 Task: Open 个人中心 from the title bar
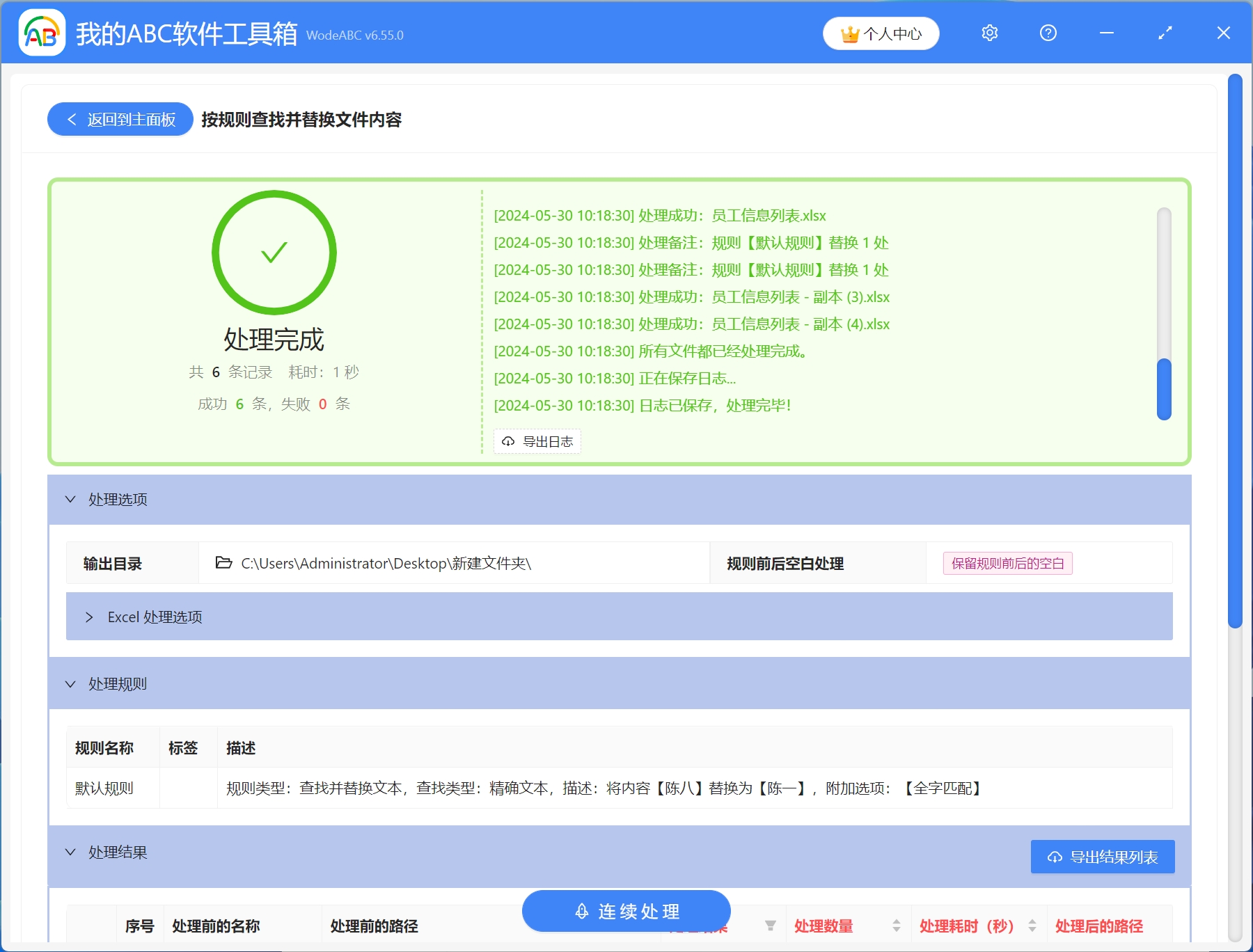894,33
